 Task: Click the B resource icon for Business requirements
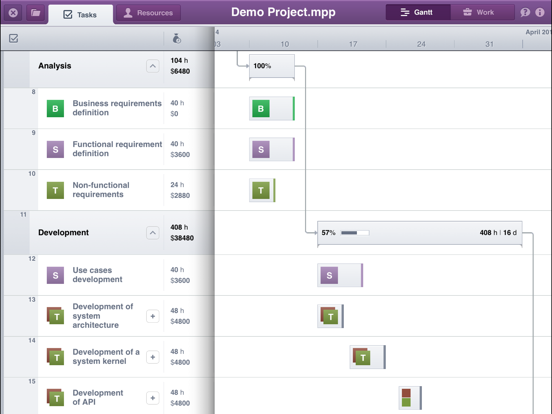click(55, 108)
